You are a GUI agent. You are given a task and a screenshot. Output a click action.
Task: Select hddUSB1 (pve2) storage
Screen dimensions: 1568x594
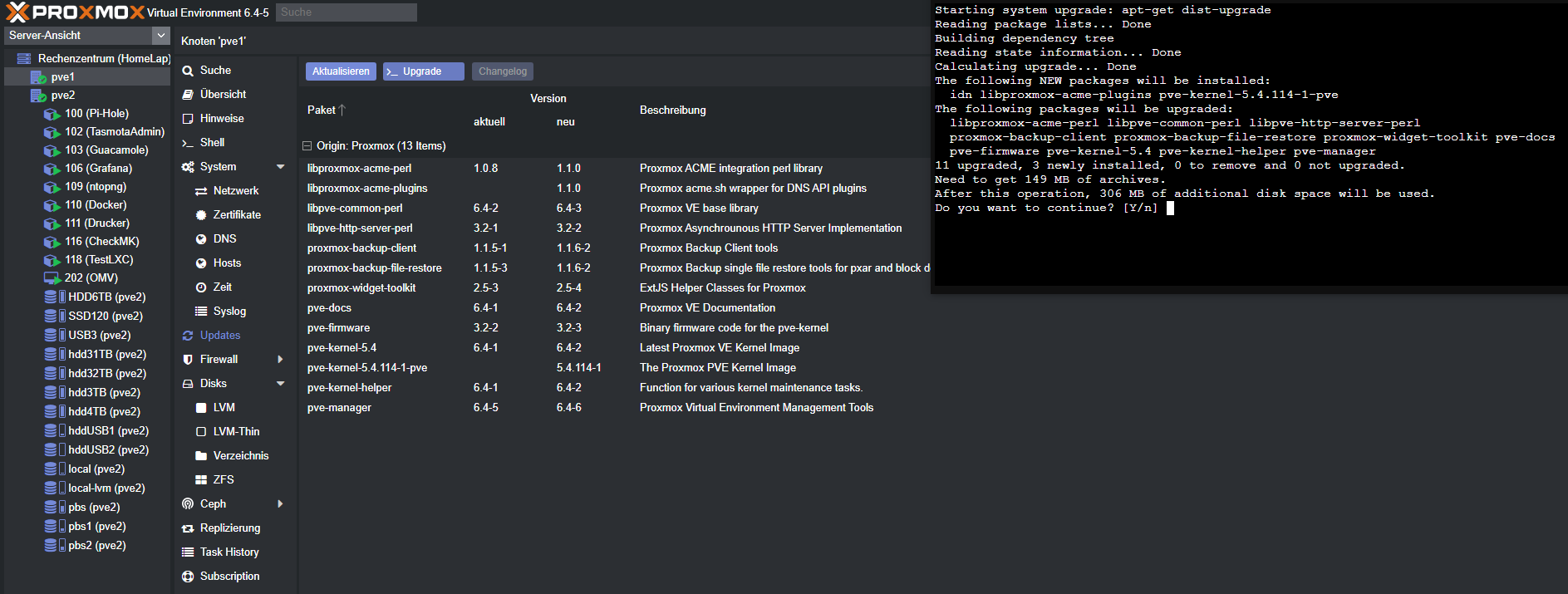(x=108, y=431)
